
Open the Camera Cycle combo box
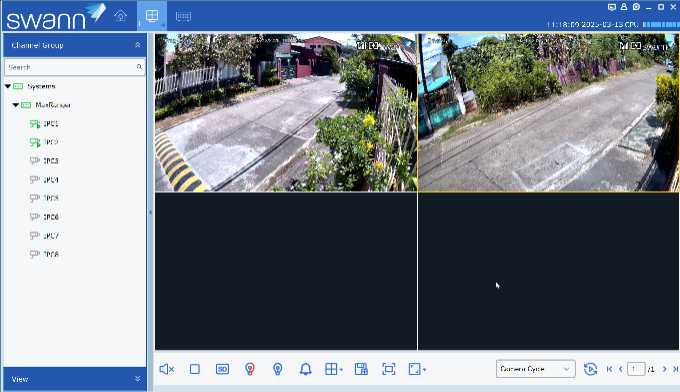coord(536,369)
